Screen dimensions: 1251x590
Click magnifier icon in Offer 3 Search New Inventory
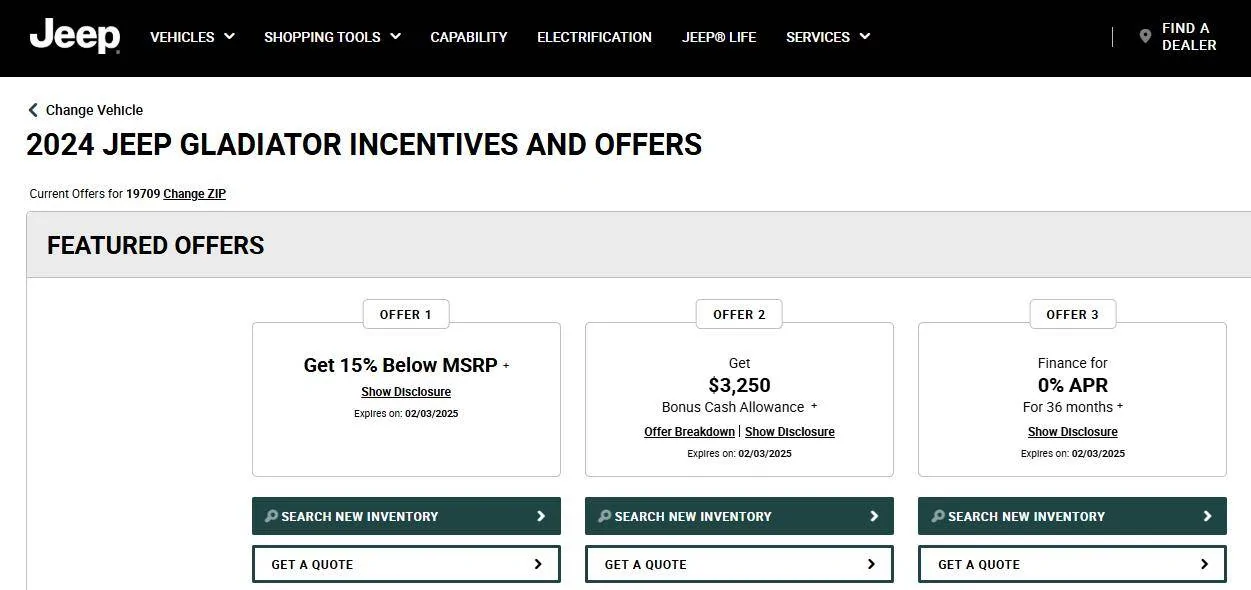click(937, 516)
